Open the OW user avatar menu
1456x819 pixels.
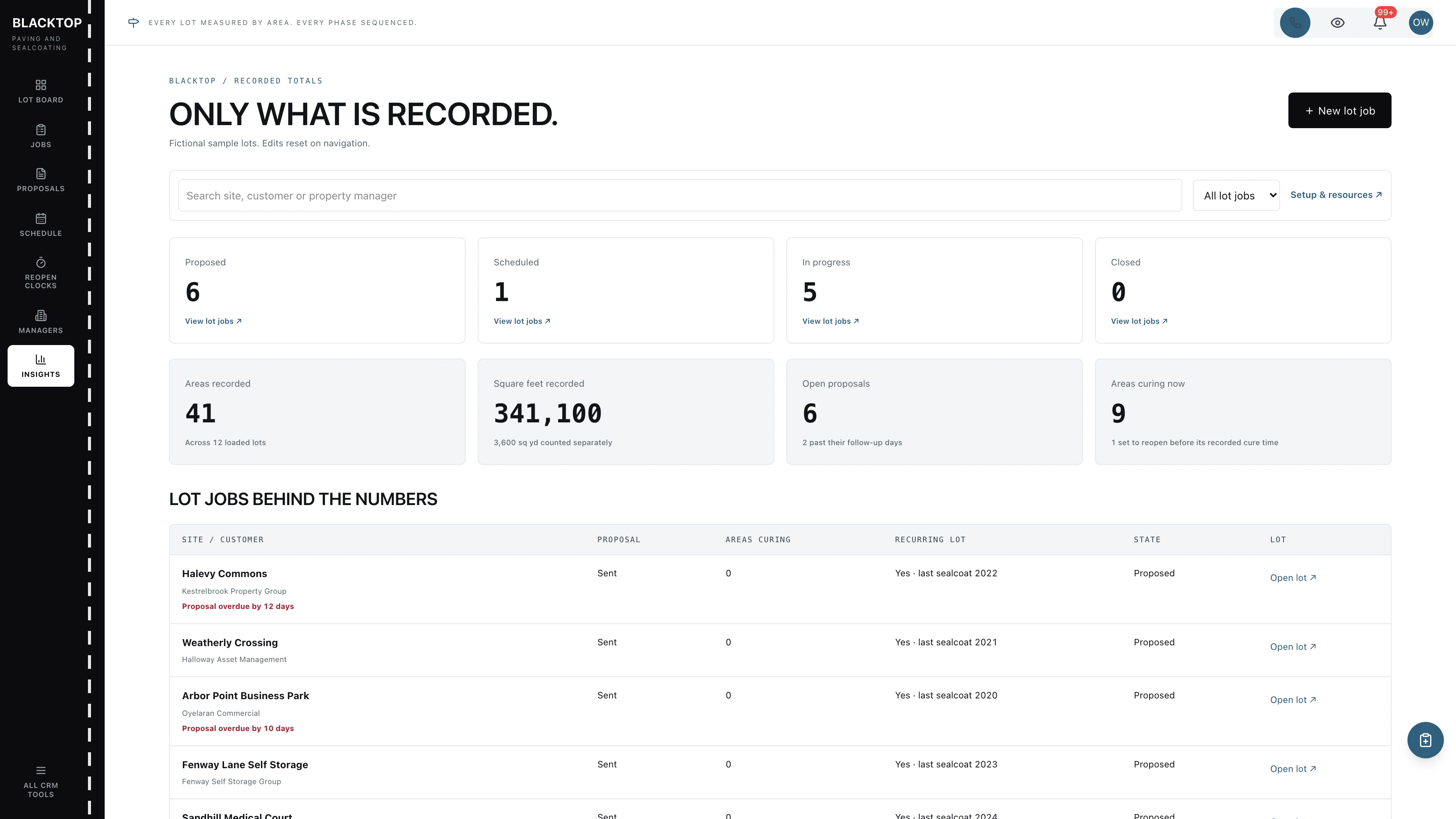pos(1420,23)
